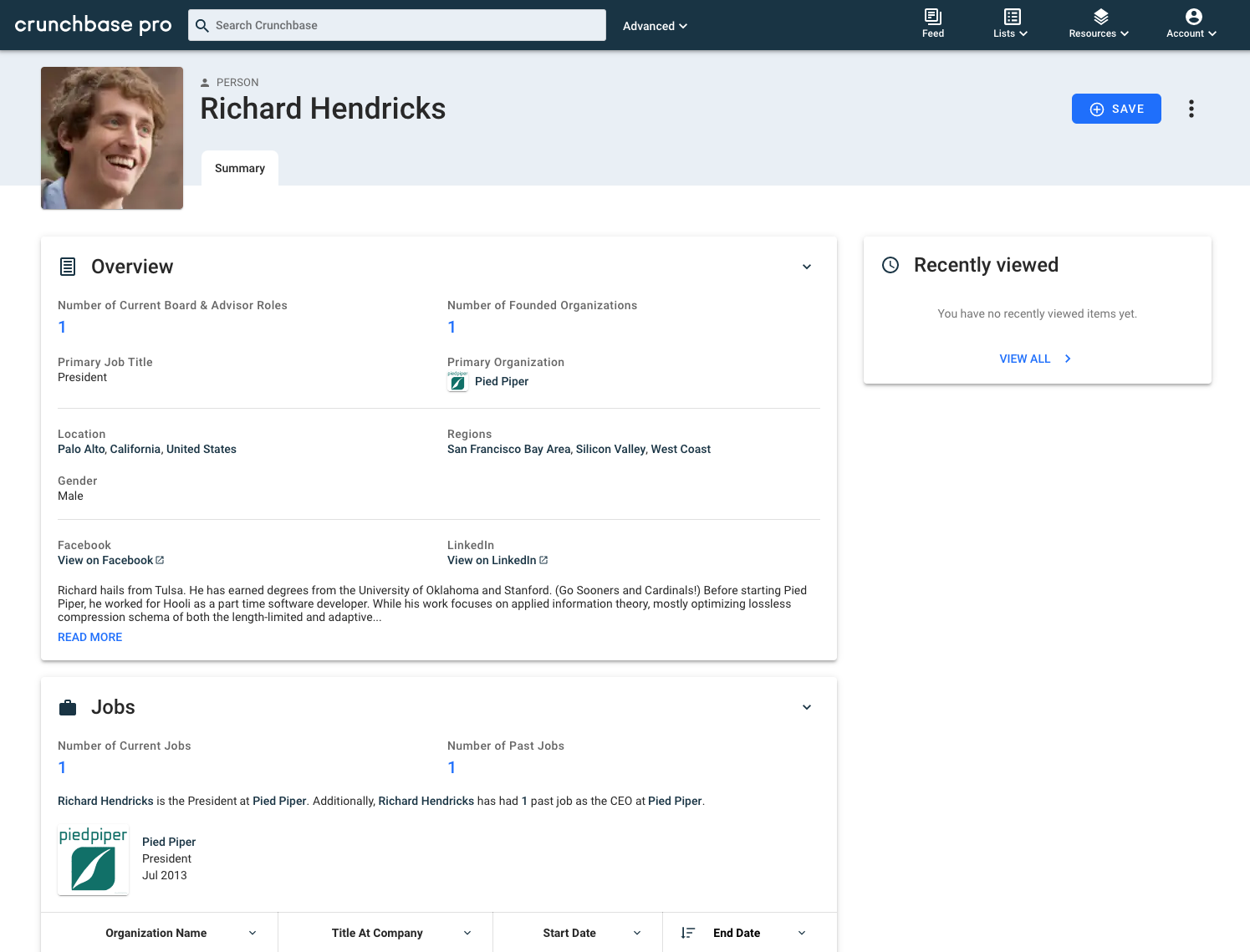Click Pied Piper name in job card
The height and width of the screenshot is (952, 1250).
click(169, 842)
